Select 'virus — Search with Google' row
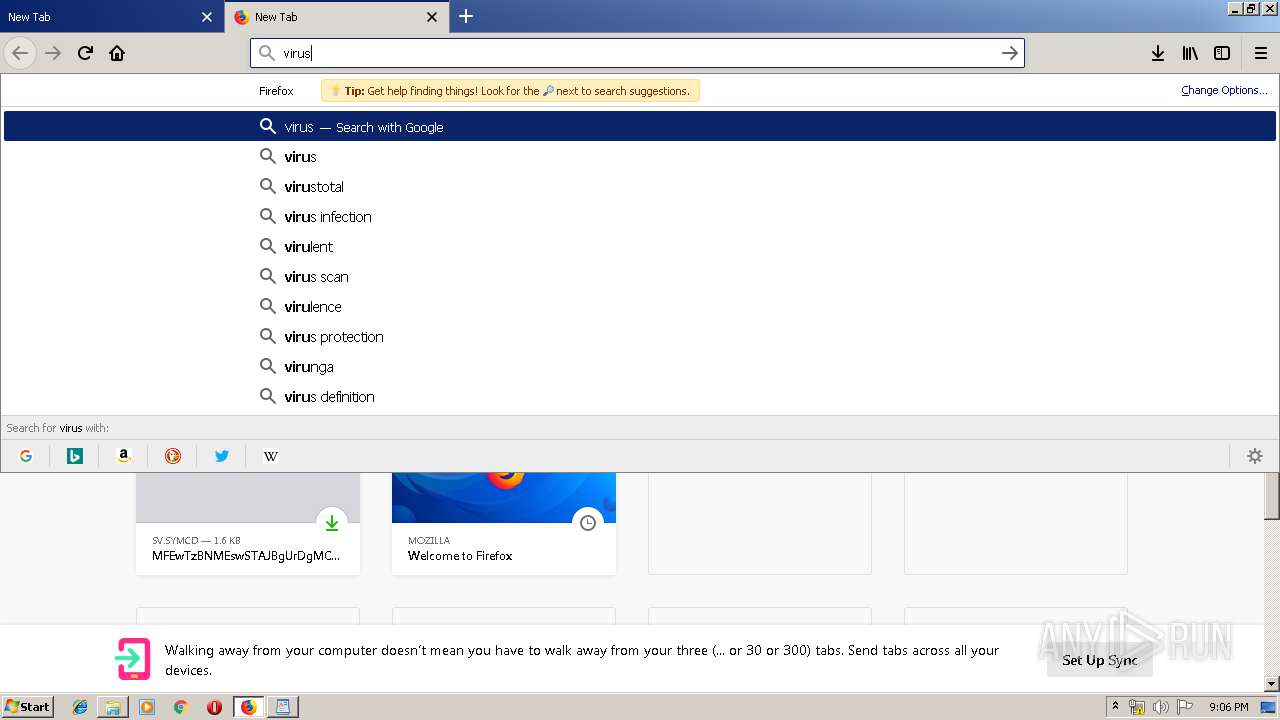This screenshot has height=720, width=1280. [640, 126]
